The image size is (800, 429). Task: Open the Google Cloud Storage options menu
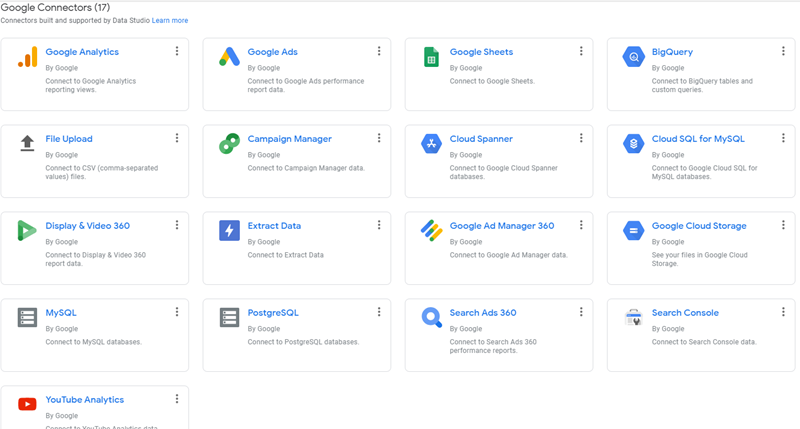(783, 225)
